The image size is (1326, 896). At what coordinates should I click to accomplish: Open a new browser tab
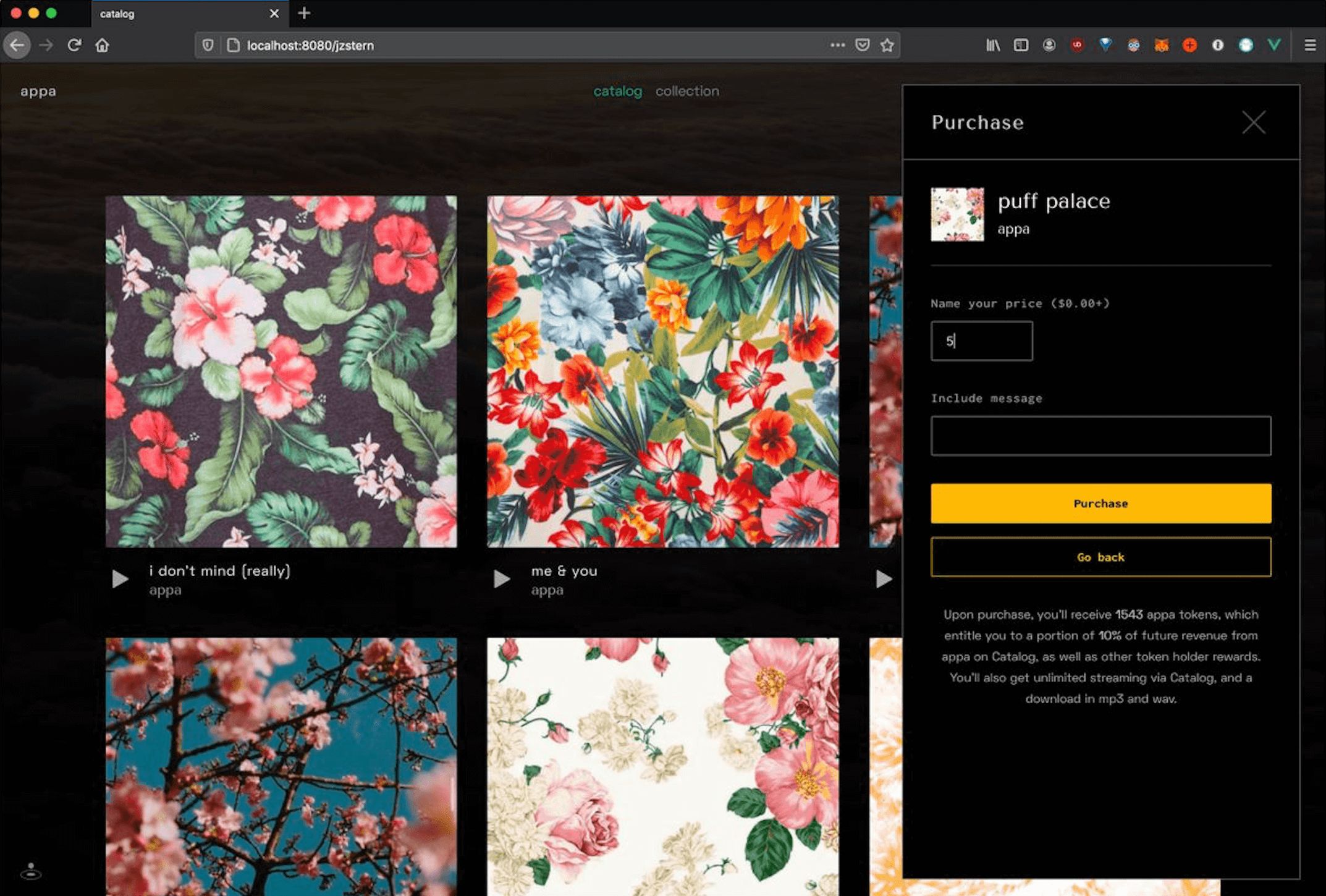tap(304, 13)
